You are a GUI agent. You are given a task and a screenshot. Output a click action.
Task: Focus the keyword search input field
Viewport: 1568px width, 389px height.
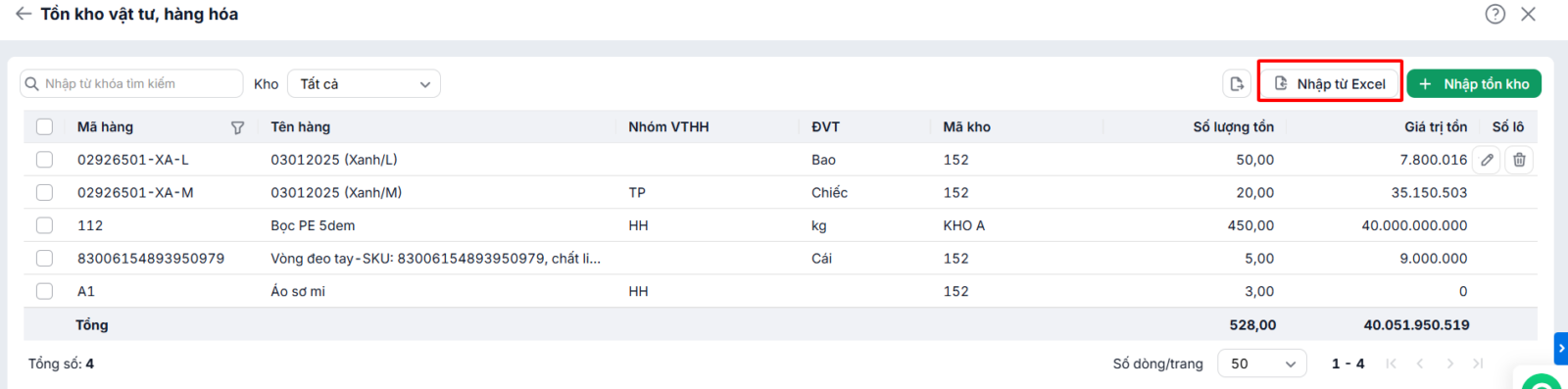131,84
